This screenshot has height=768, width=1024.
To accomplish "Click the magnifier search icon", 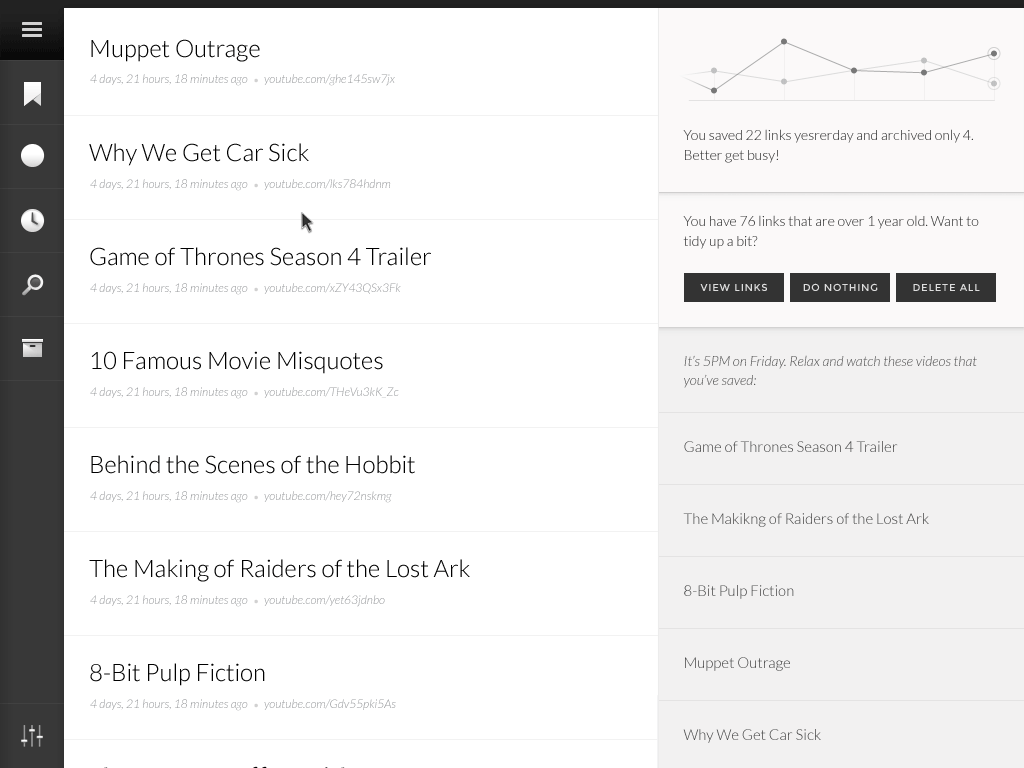I will (32, 285).
